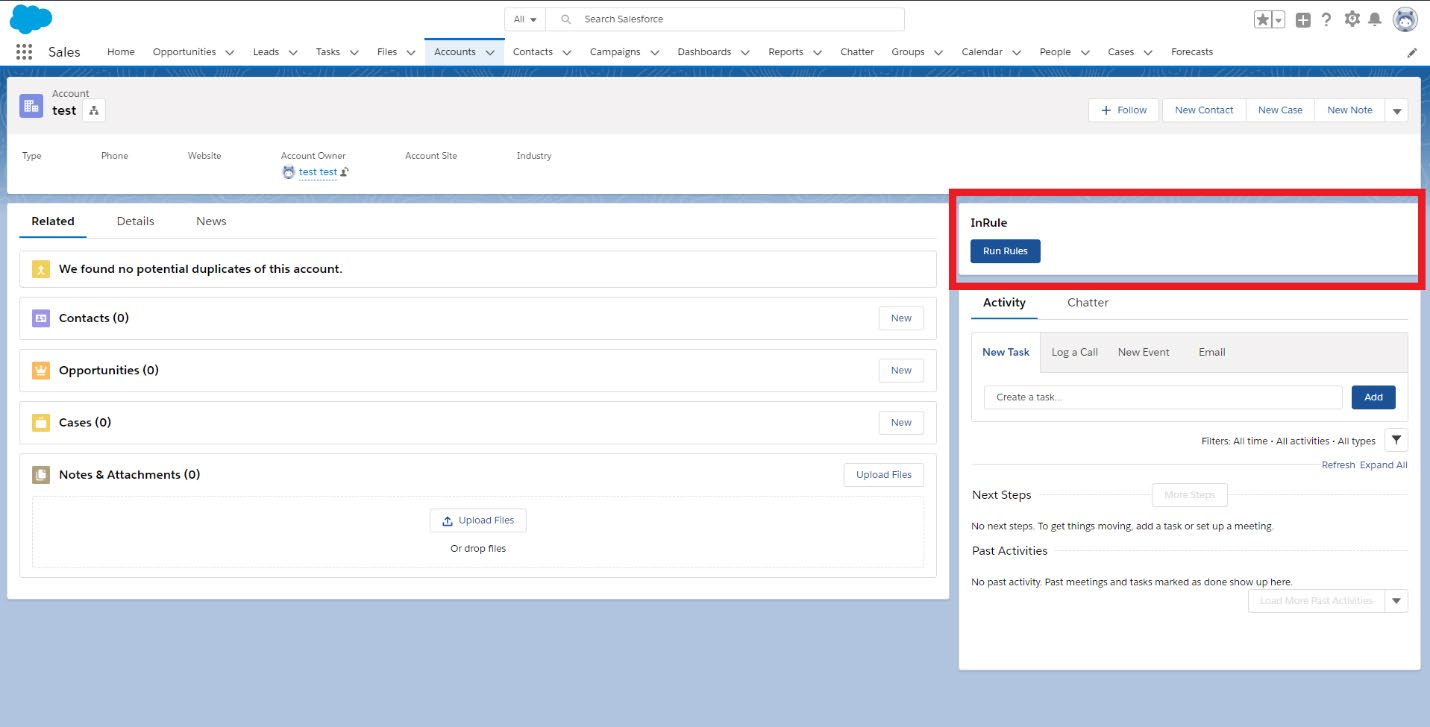Expand the favorites list arrow beside star
The height and width of the screenshot is (727, 1430).
(x=1278, y=19)
